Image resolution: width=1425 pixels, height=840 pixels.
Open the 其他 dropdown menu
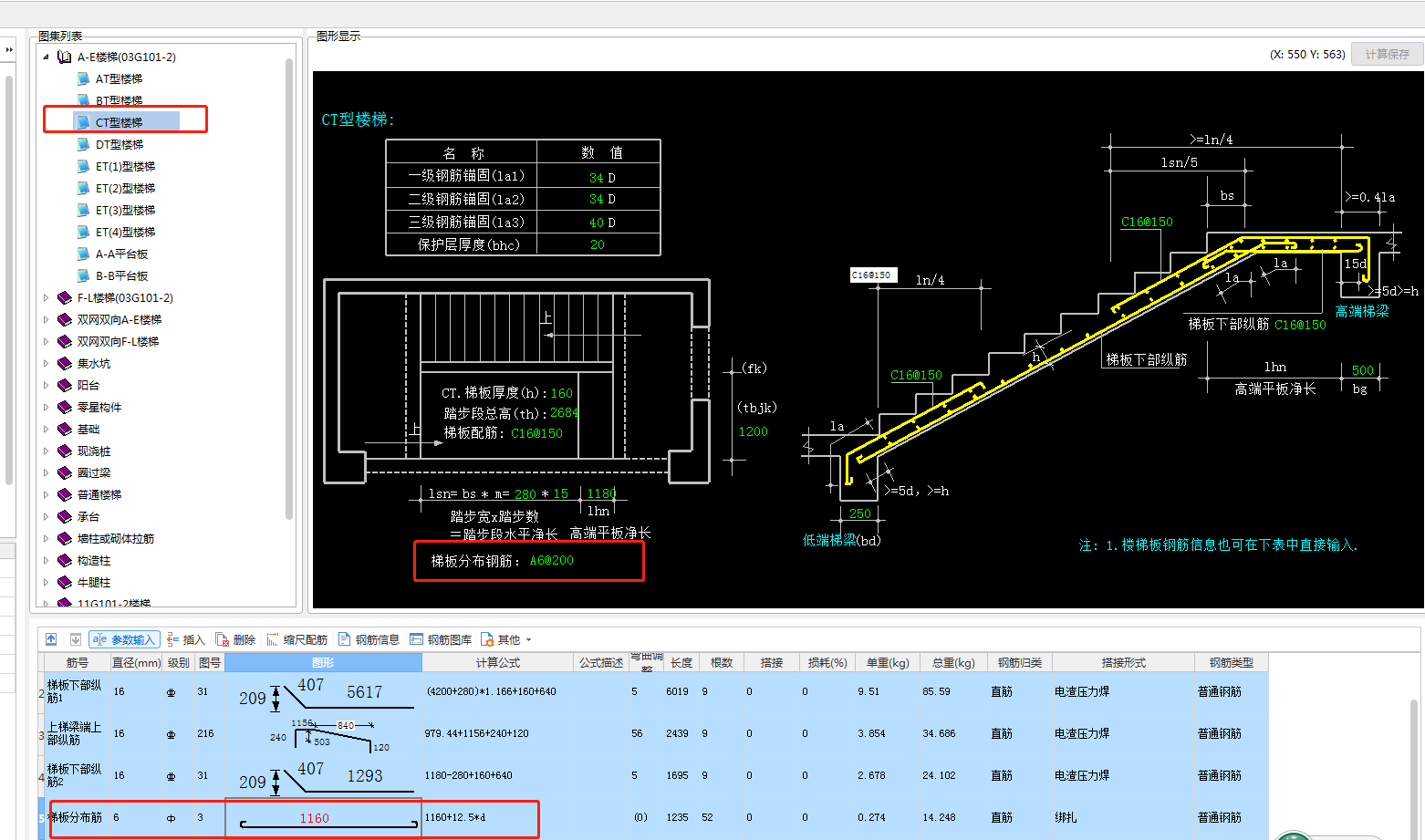point(505,639)
